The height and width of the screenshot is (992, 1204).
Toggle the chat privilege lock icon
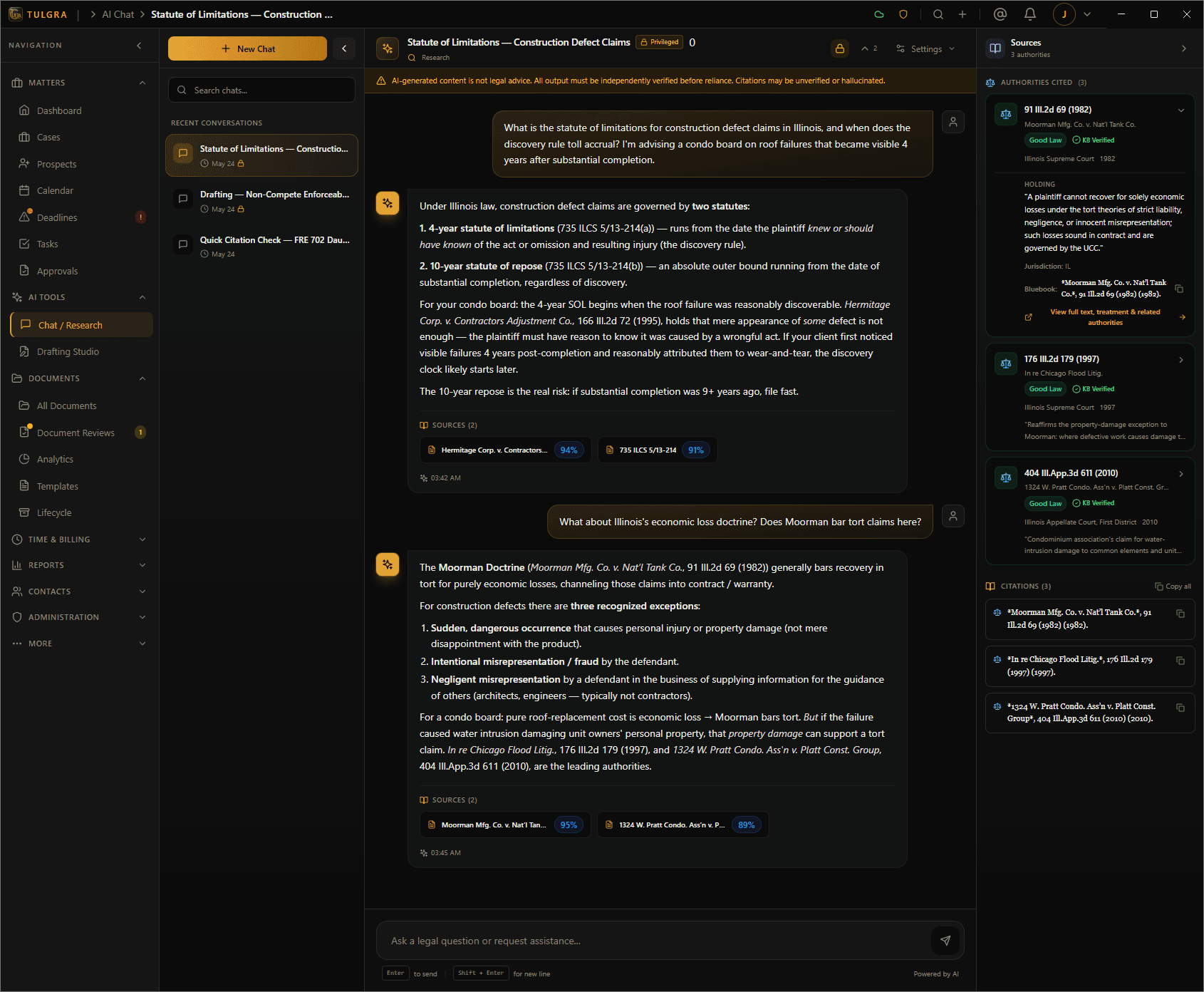coord(840,48)
